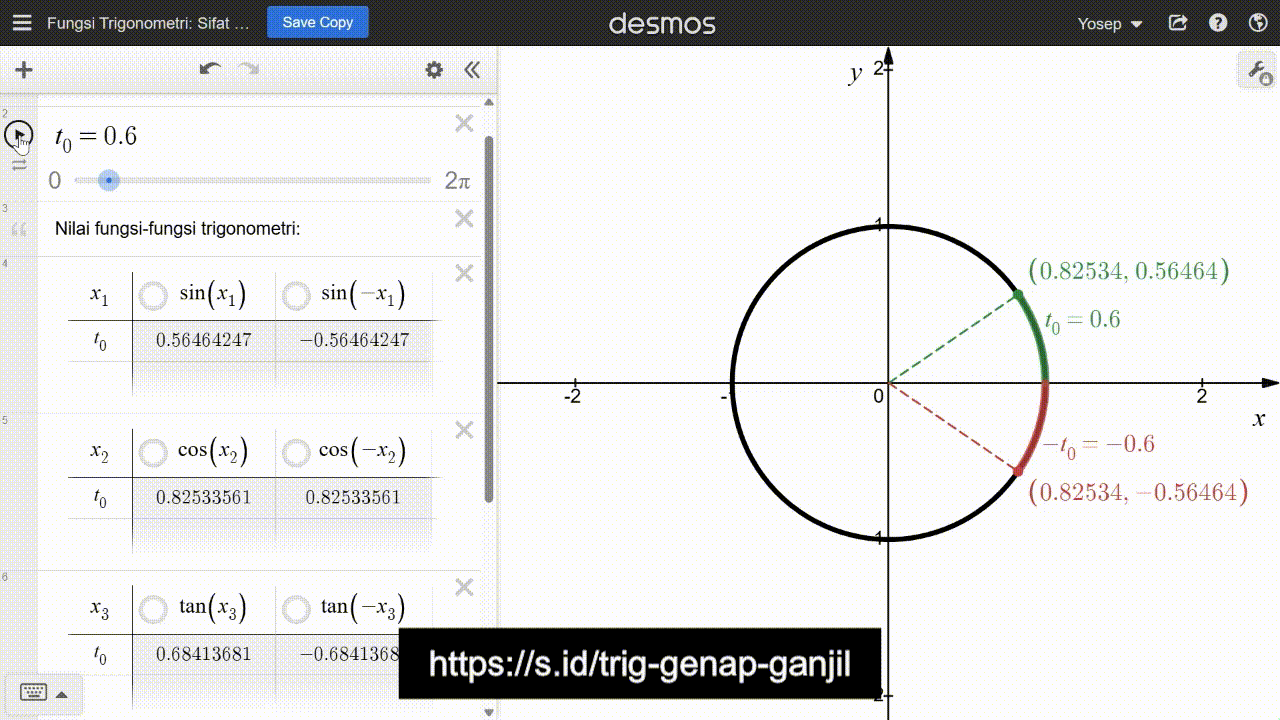
Task: Open the help question mark
Action: [1217, 23]
